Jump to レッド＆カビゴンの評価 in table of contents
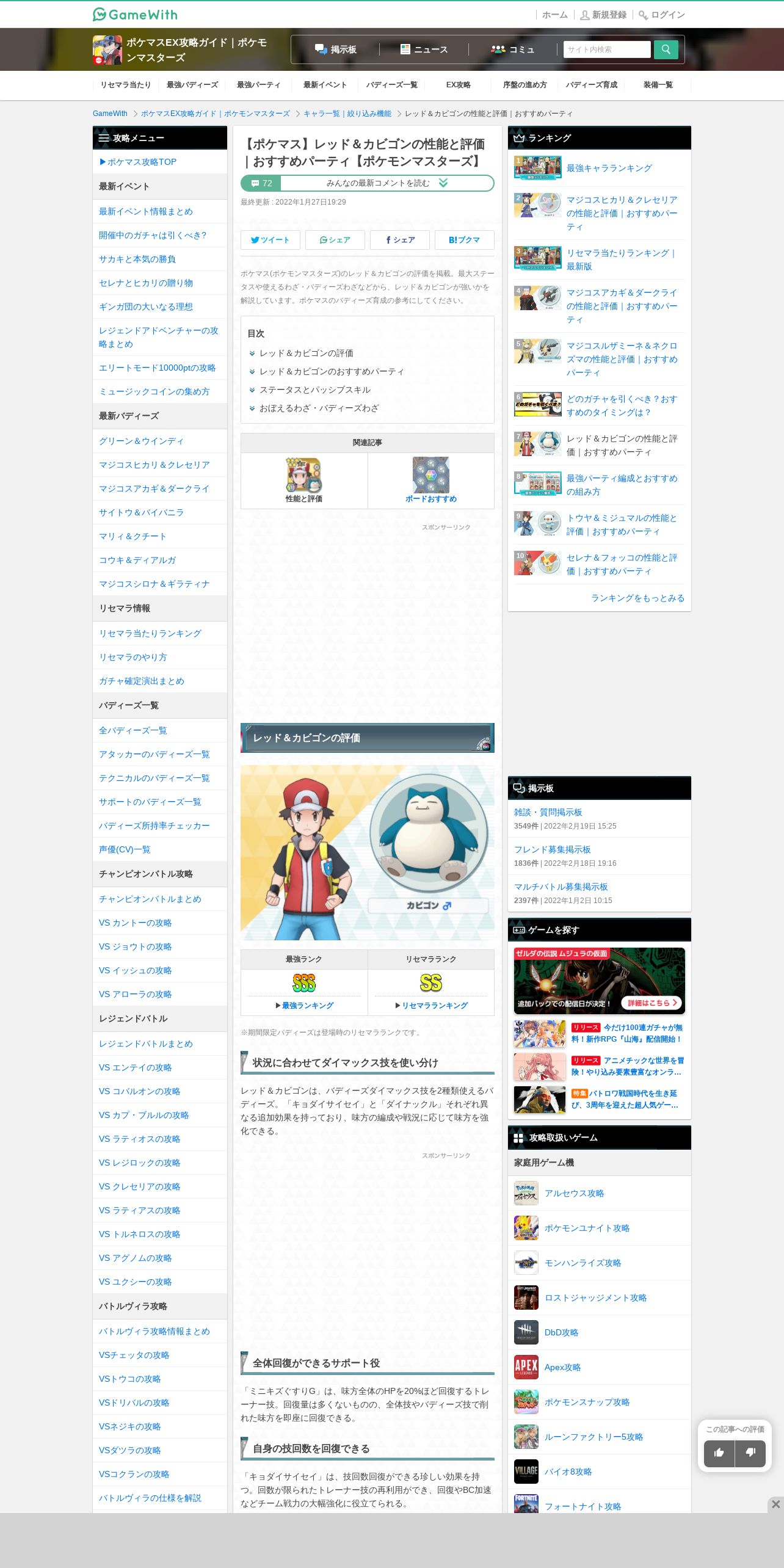This screenshot has width=784, height=1568. pos(306,353)
